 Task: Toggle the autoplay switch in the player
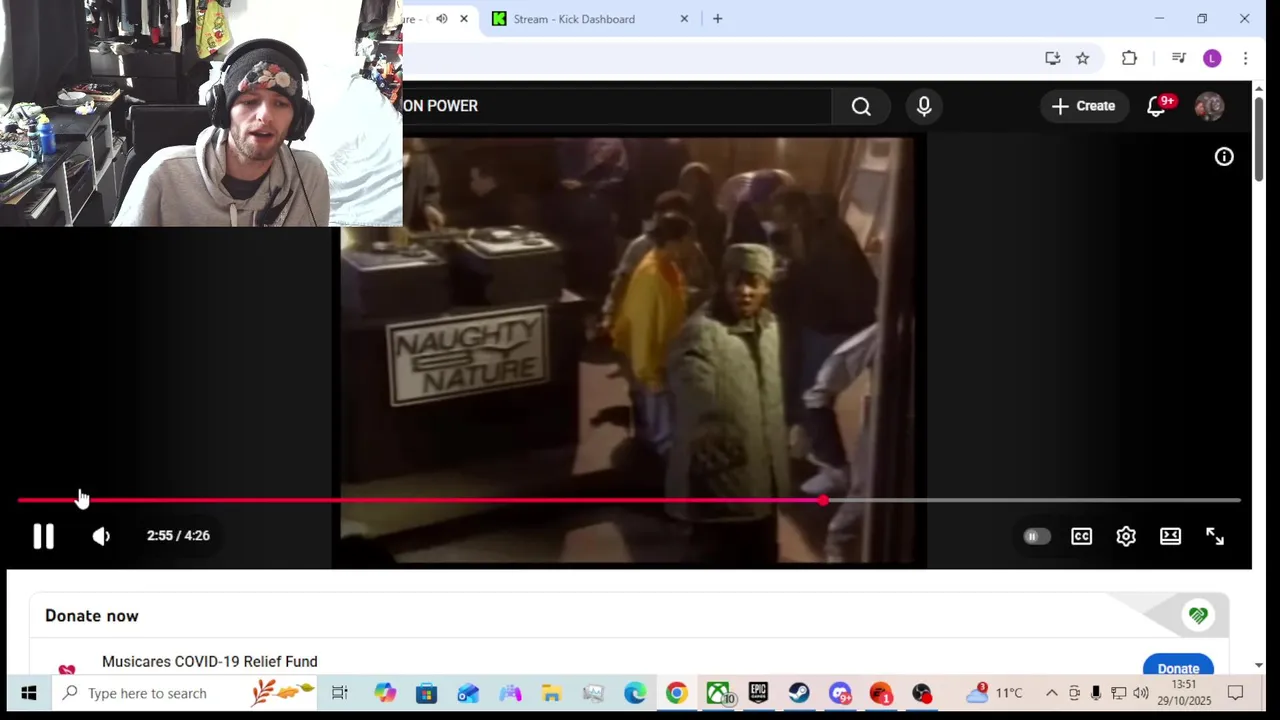point(1036,536)
